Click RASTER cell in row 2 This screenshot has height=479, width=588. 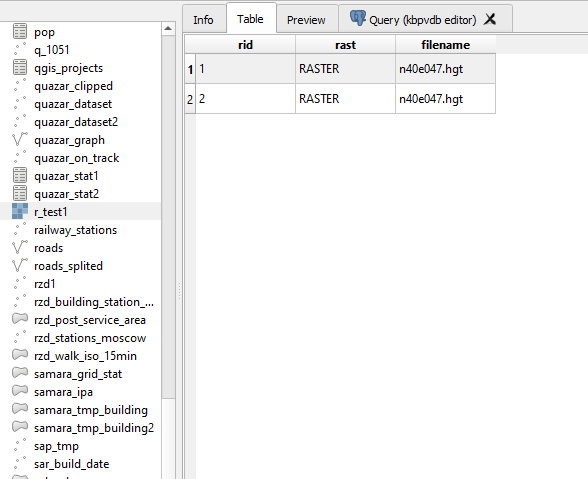tap(345, 99)
